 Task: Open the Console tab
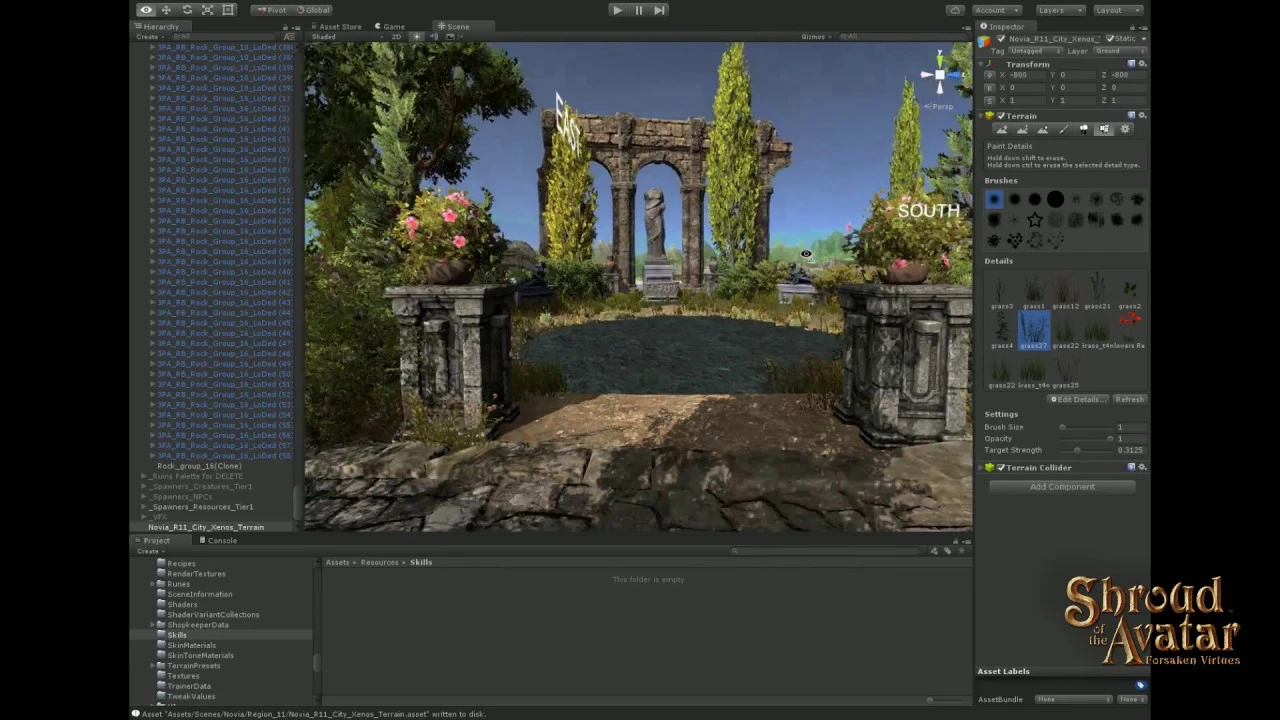pyautogui.click(x=218, y=540)
